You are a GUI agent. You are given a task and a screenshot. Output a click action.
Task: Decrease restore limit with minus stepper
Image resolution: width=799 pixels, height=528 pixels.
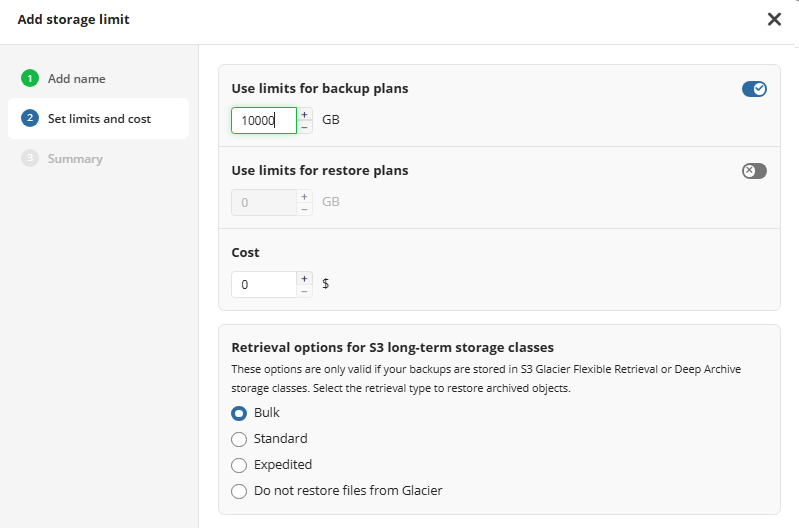point(305,209)
